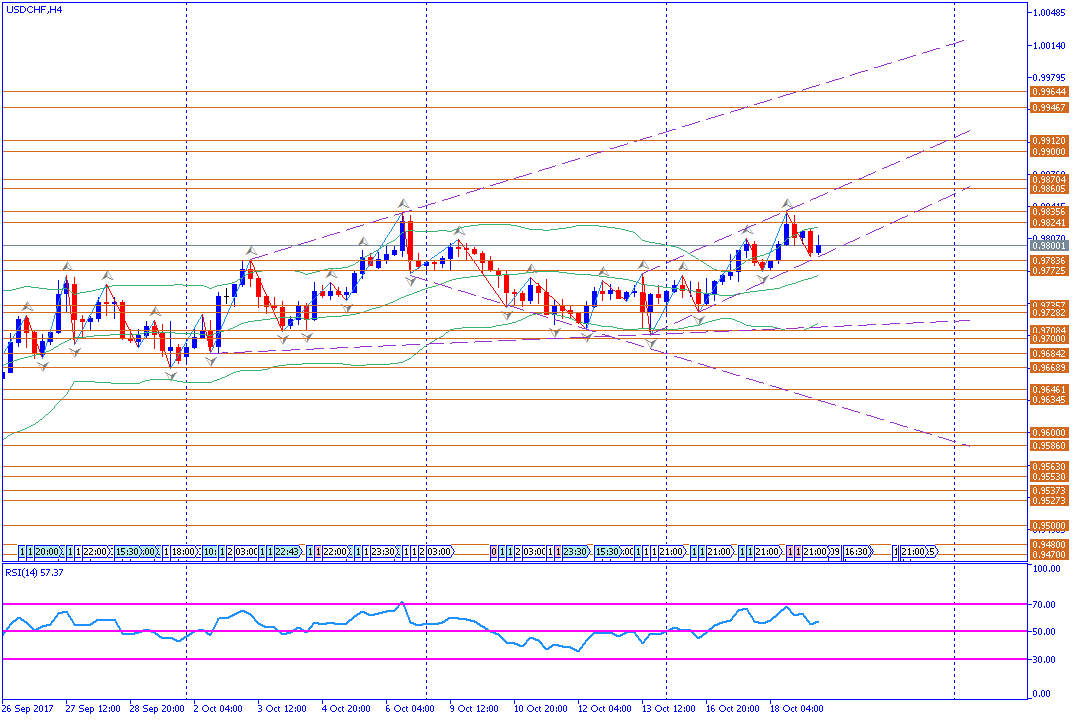The height and width of the screenshot is (720, 1080).
Task: Click the 0.98704 price level label
Action: click(1049, 180)
